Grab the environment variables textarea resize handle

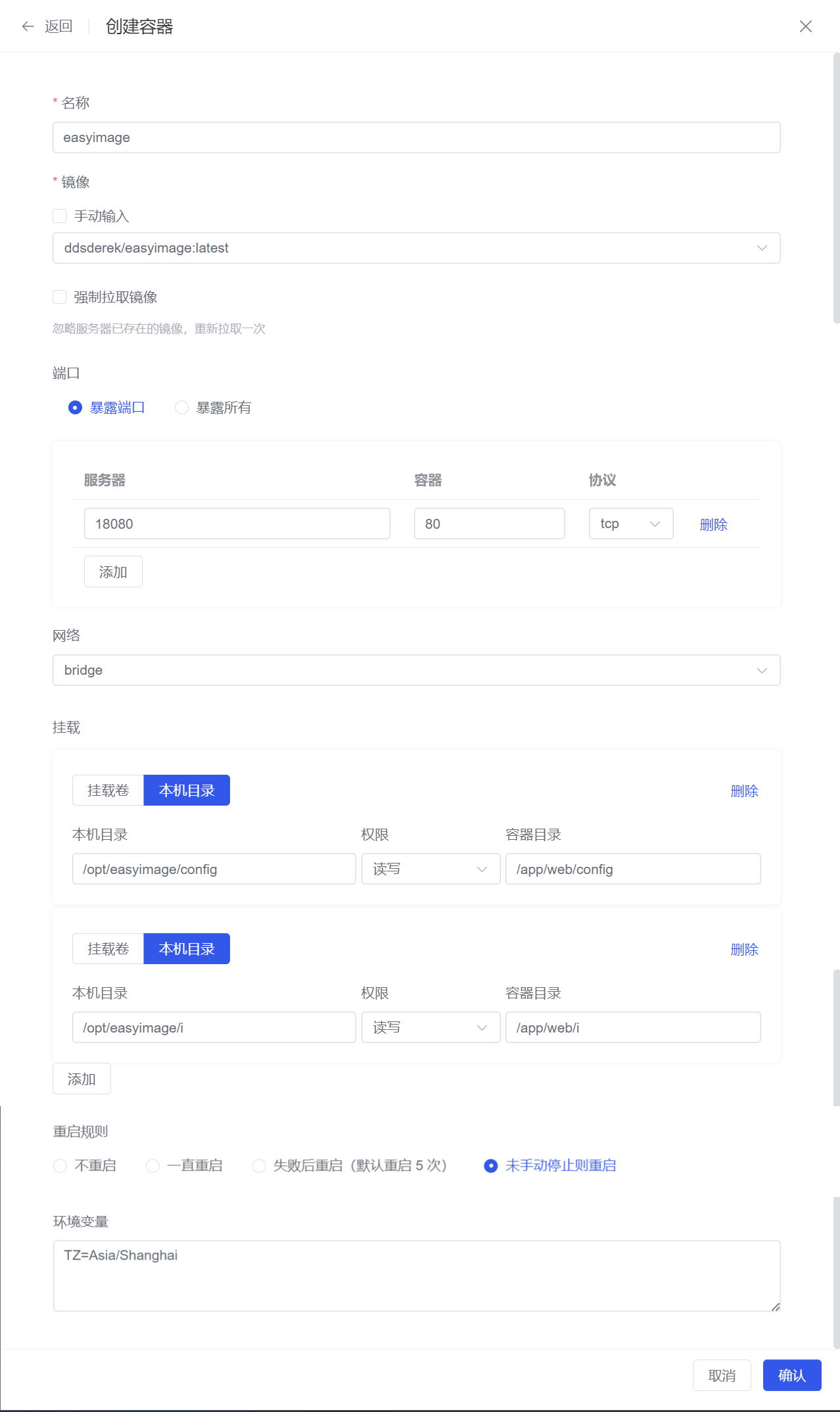pyautogui.click(x=776, y=1307)
